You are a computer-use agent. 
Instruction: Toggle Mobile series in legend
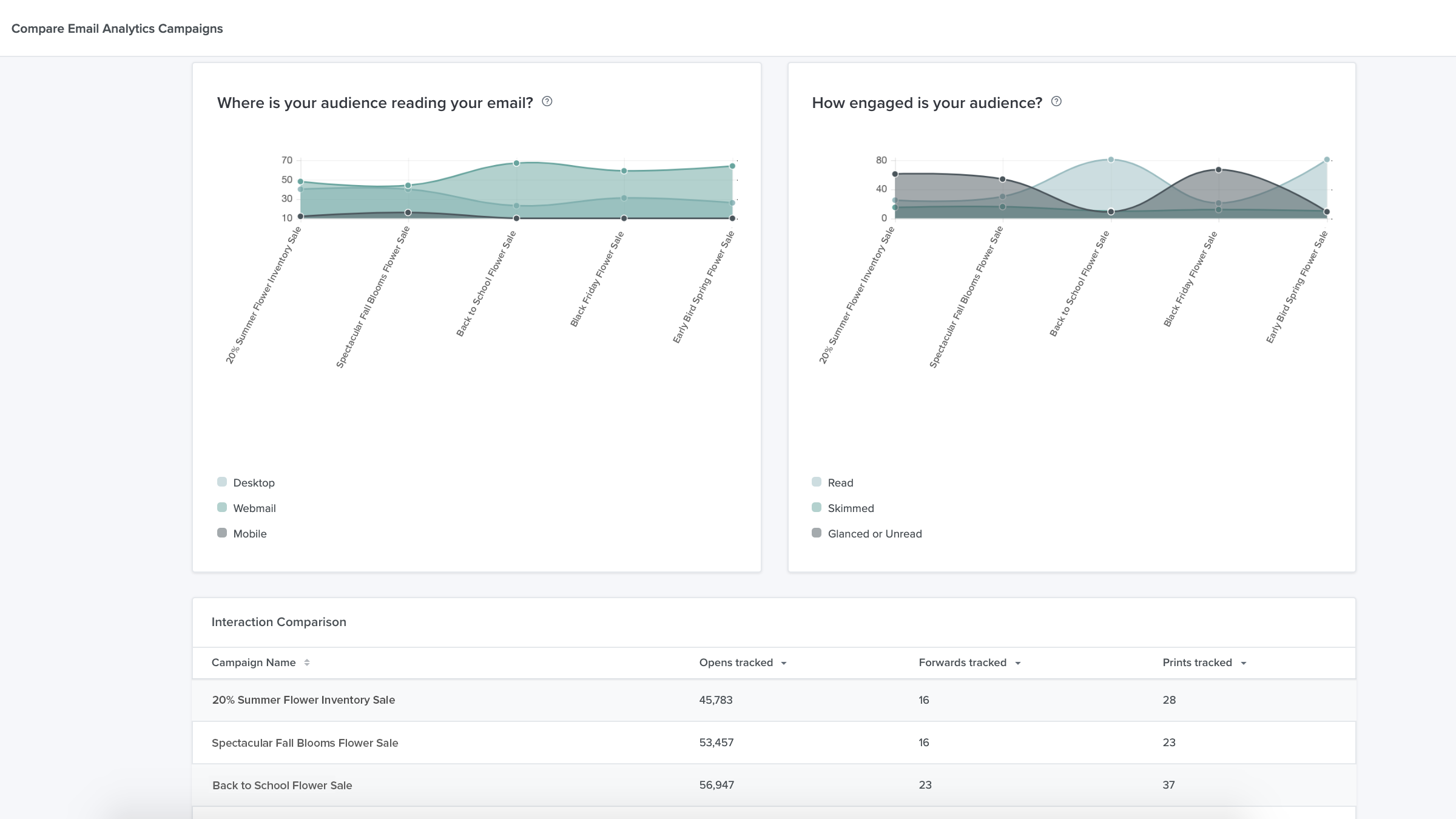[241, 533]
